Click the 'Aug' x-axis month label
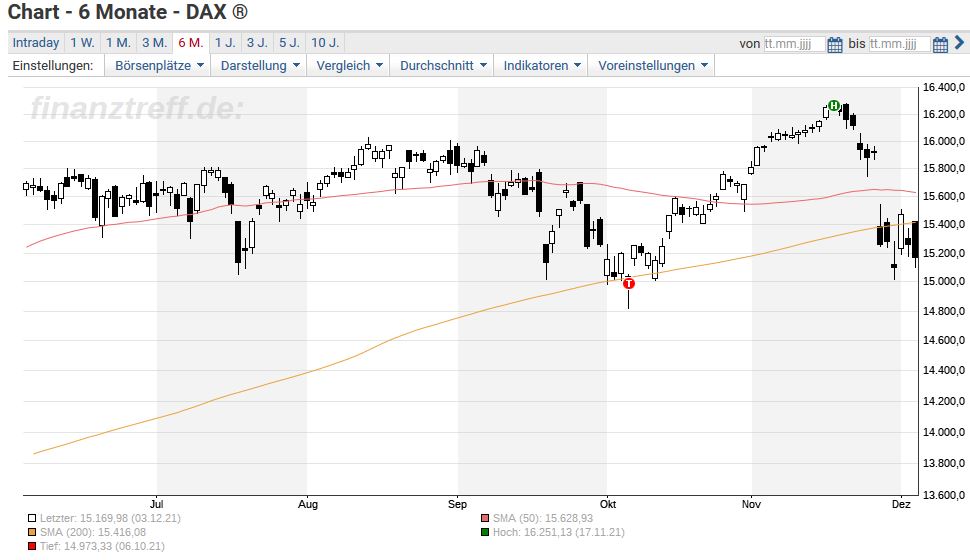Screen dimensions: 970x560 click(x=307, y=504)
